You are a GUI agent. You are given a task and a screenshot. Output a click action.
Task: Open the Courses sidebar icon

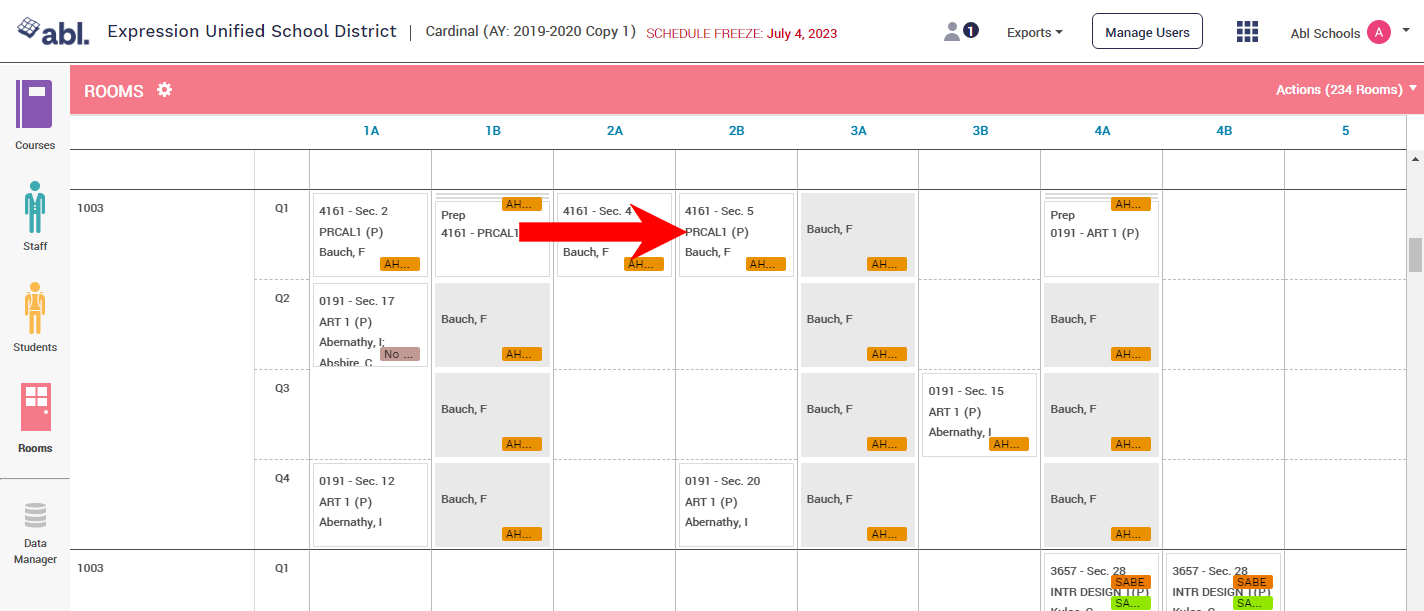[x=35, y=105]
